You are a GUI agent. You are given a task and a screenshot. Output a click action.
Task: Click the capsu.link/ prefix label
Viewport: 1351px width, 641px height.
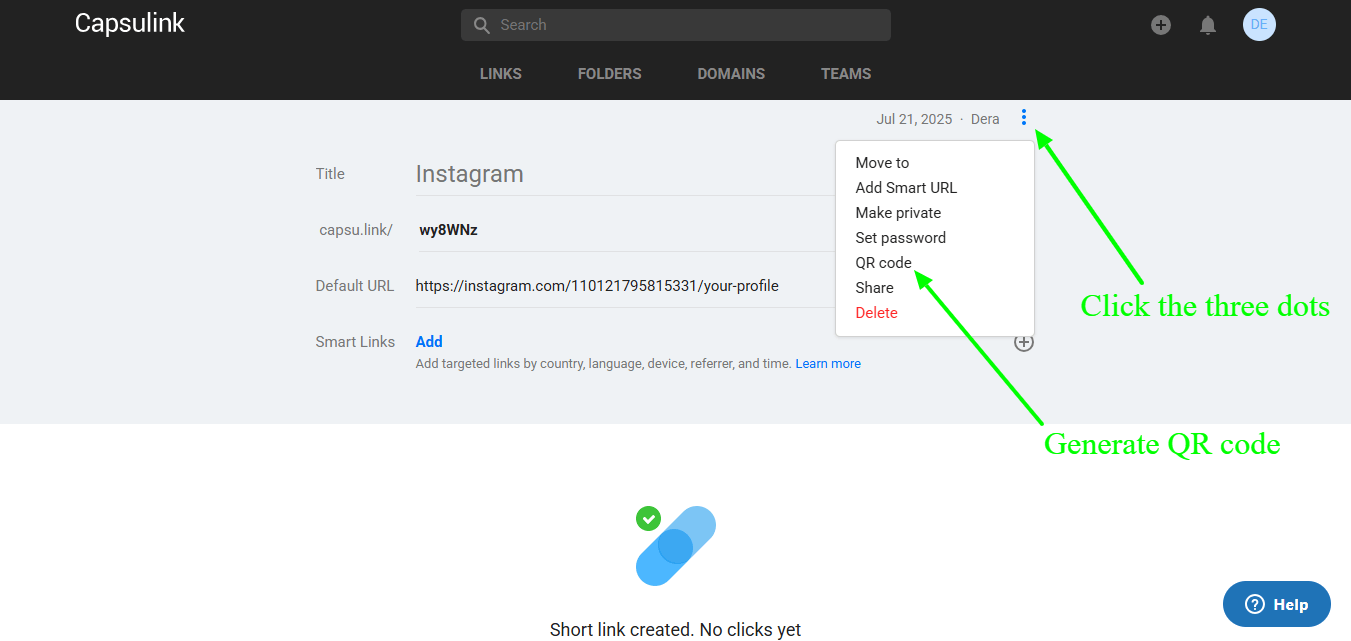pyautogui.click(x=356, y=230)
